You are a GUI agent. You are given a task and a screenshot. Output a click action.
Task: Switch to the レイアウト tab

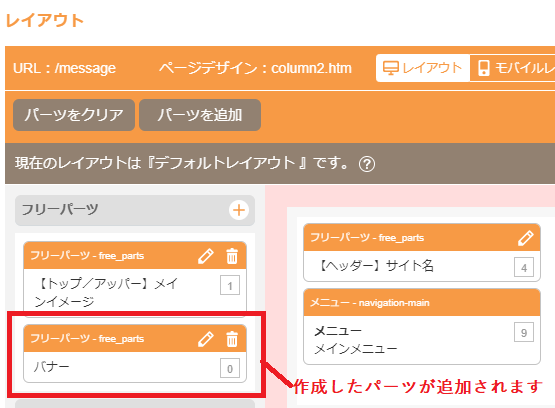pyautogui.click(x=423, y=68)
